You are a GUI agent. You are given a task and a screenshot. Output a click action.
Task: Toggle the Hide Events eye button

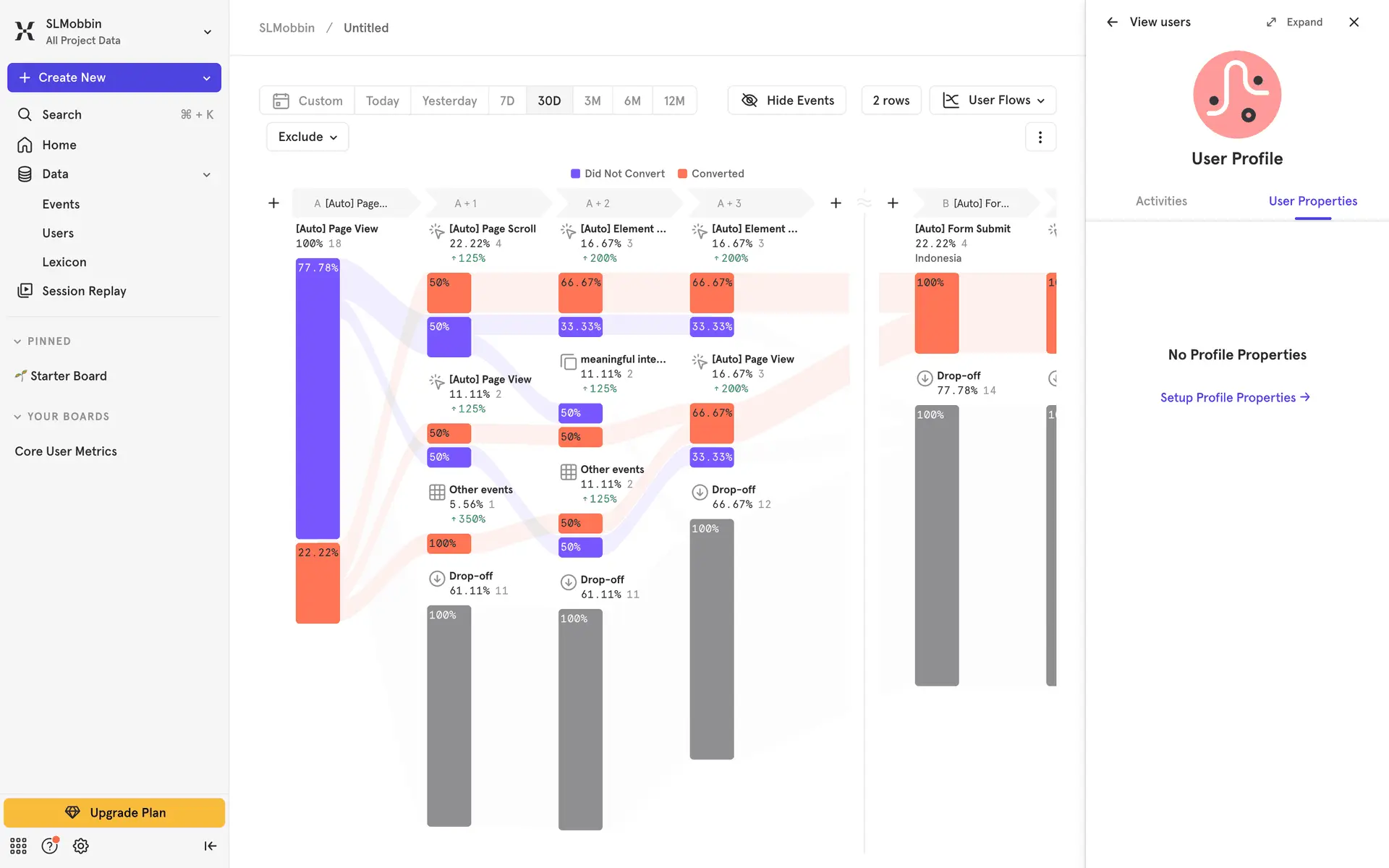coord(787,101)
